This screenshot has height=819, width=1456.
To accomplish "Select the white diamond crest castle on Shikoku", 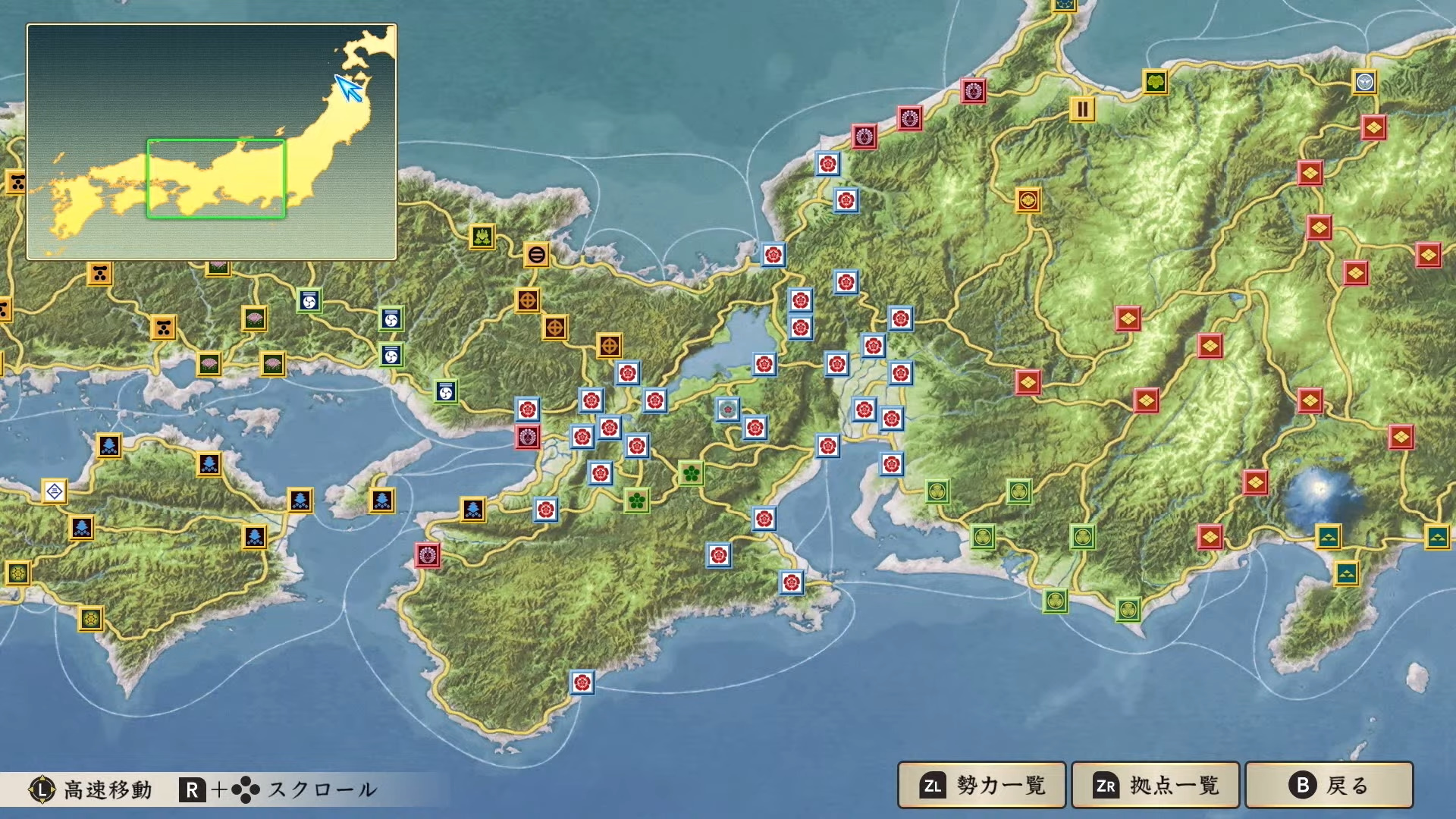I will [x=54, y=491].
